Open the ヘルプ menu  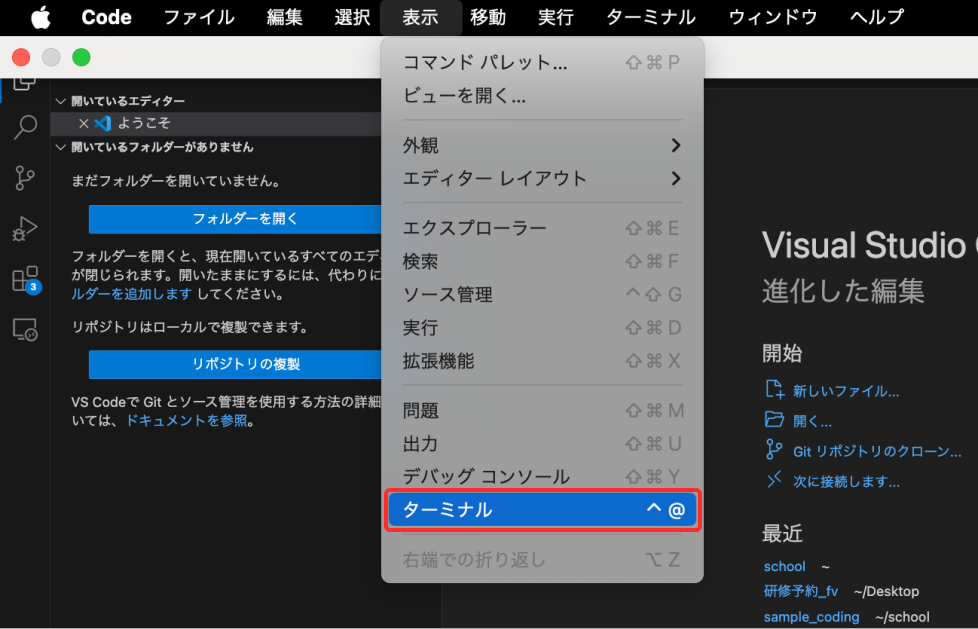point(877,17)
